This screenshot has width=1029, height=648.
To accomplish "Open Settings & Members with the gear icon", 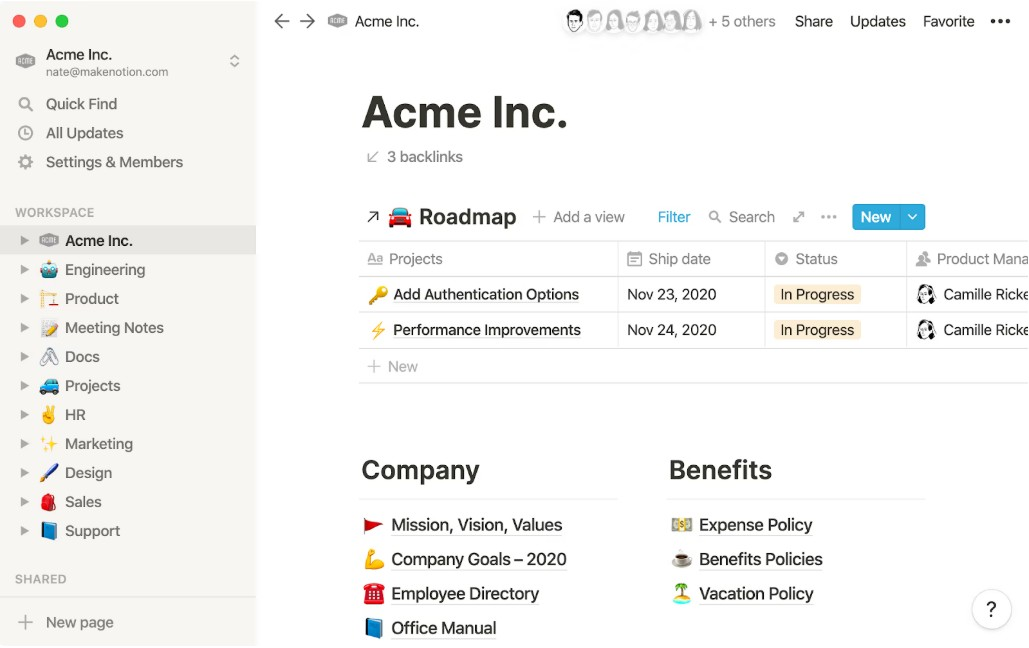I will [24, 162].
